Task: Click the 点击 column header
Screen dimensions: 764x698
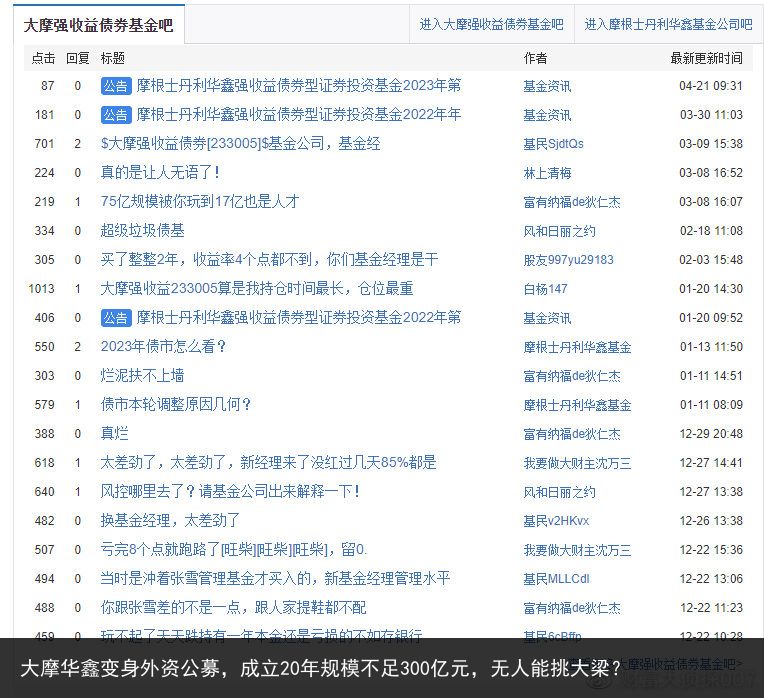Action: pos(43,58)
